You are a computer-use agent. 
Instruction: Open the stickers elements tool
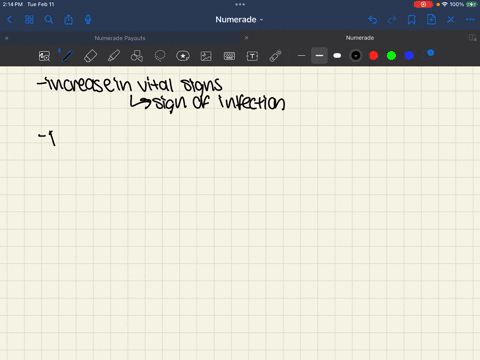point(183,56)
